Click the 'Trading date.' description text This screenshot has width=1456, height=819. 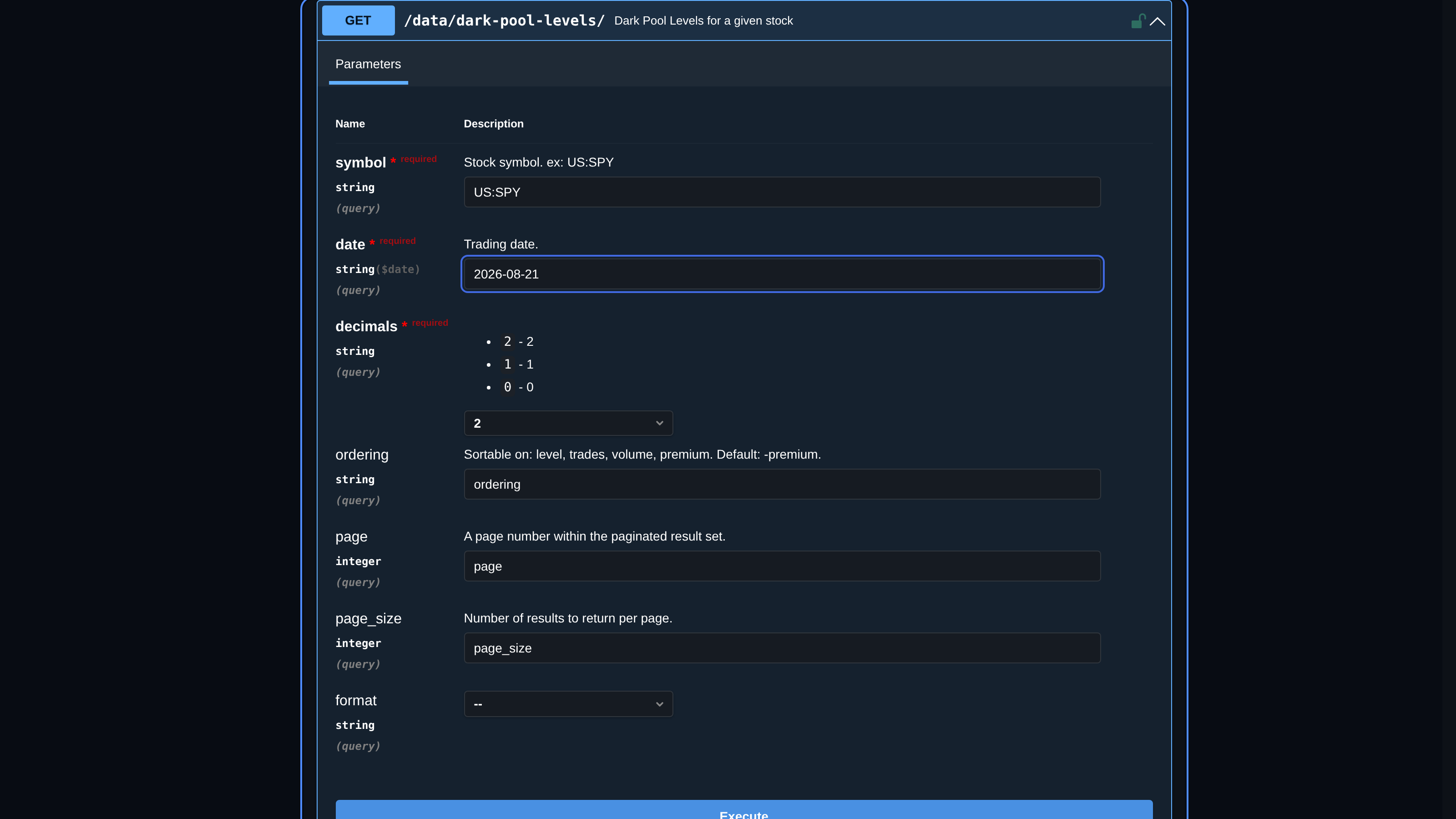(501, 244)
